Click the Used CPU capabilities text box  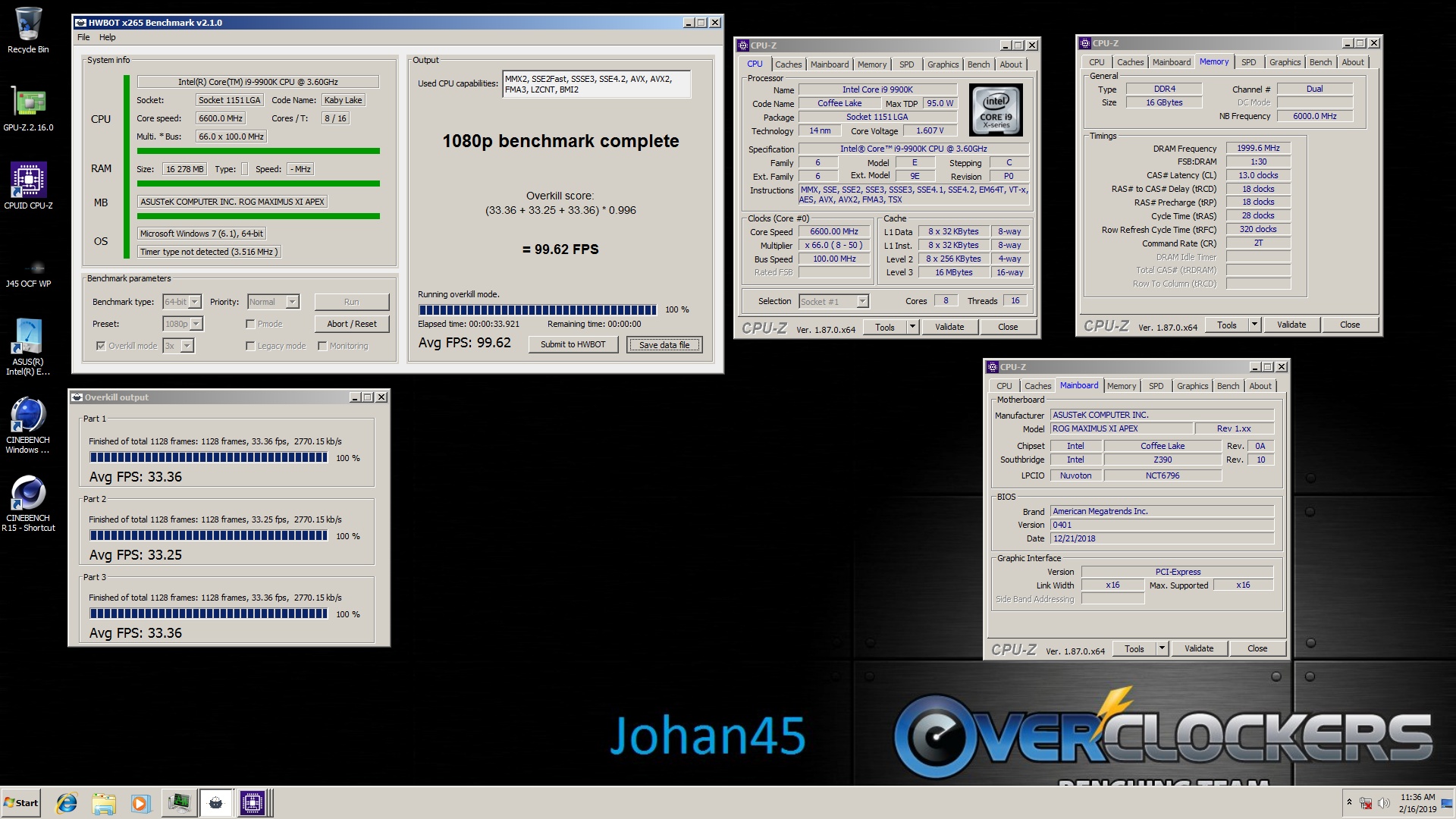click(596, 84)
